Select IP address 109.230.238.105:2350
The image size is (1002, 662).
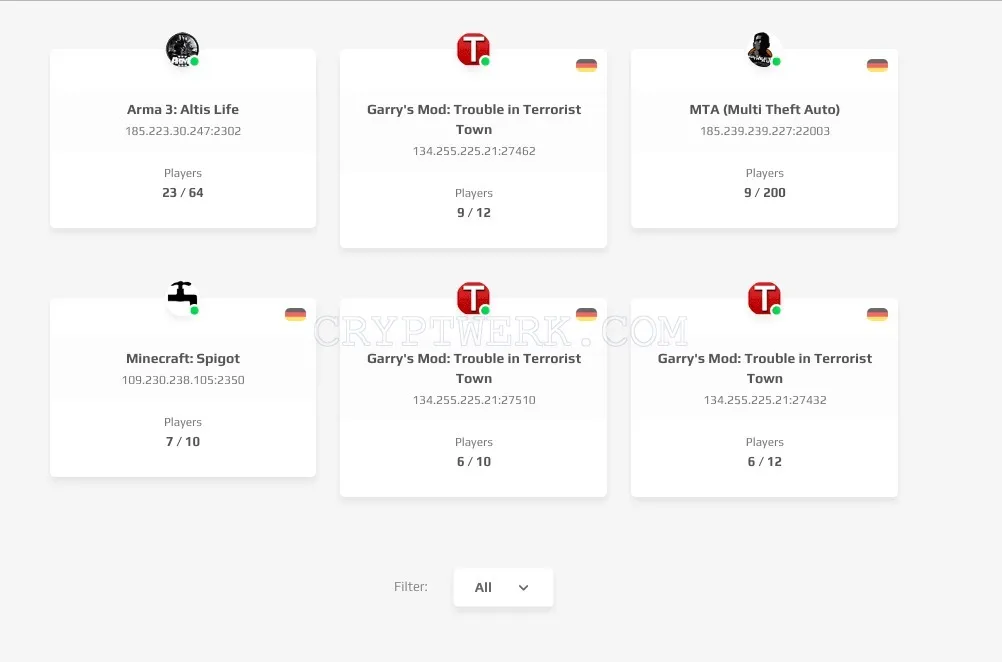[183, 380]
